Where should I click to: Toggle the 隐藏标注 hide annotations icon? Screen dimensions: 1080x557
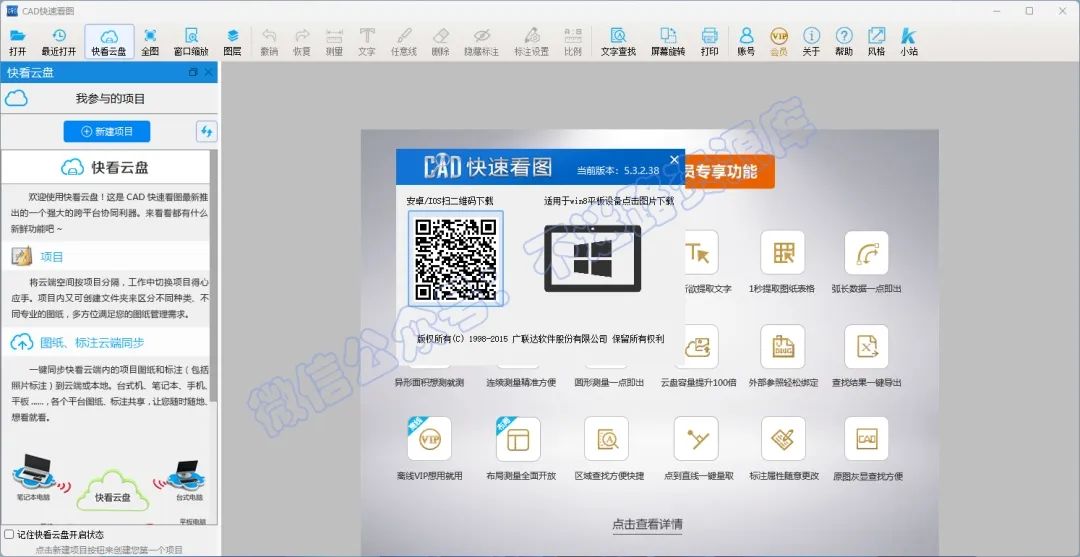(x=481, y=42)
